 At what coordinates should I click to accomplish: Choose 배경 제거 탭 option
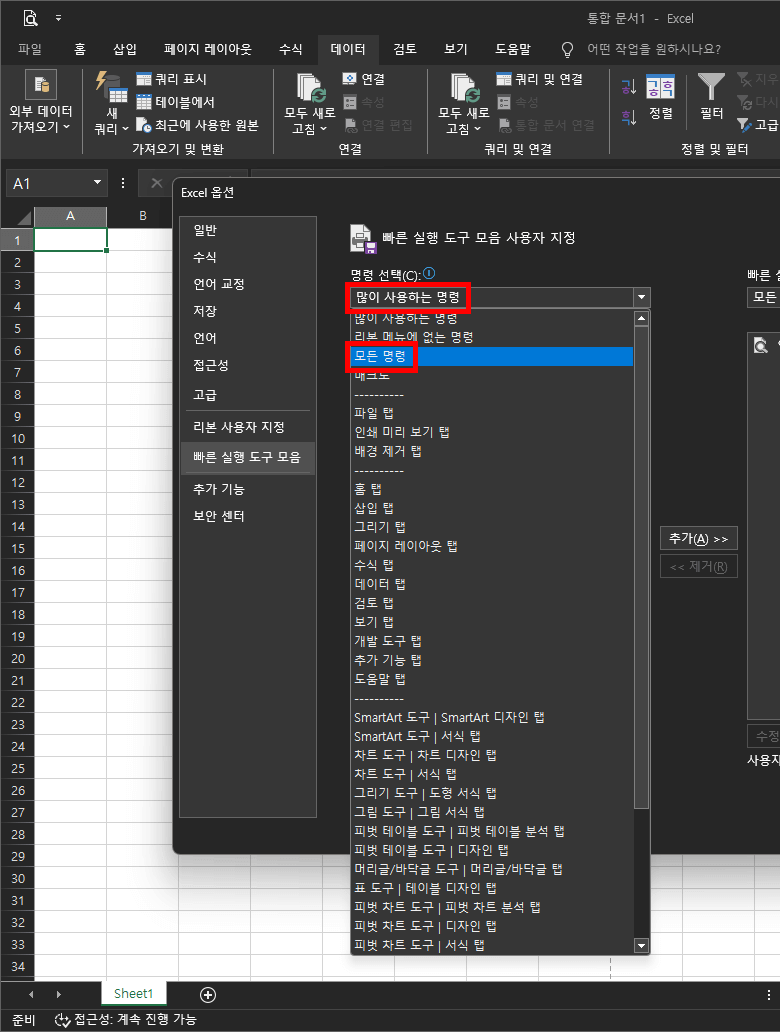coord(492,452)
